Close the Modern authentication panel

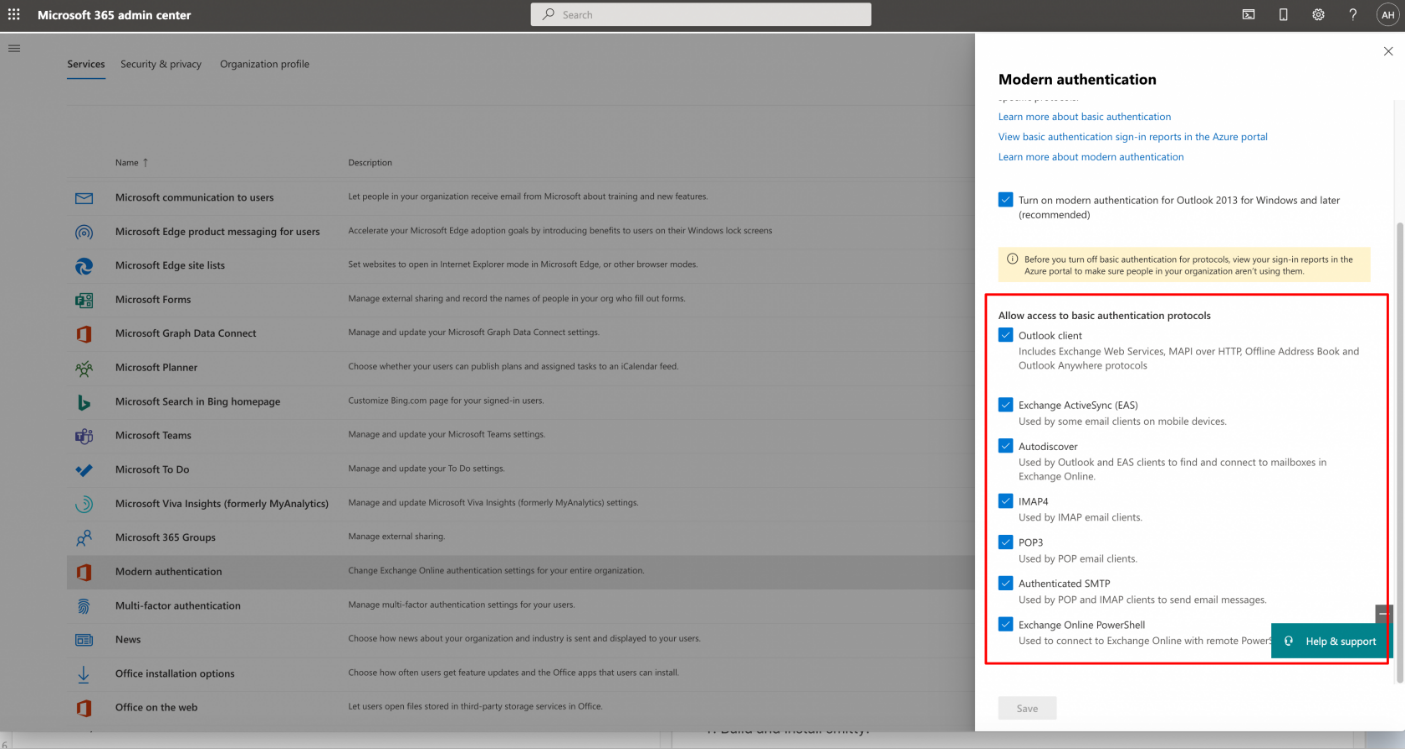(1387, 51)
